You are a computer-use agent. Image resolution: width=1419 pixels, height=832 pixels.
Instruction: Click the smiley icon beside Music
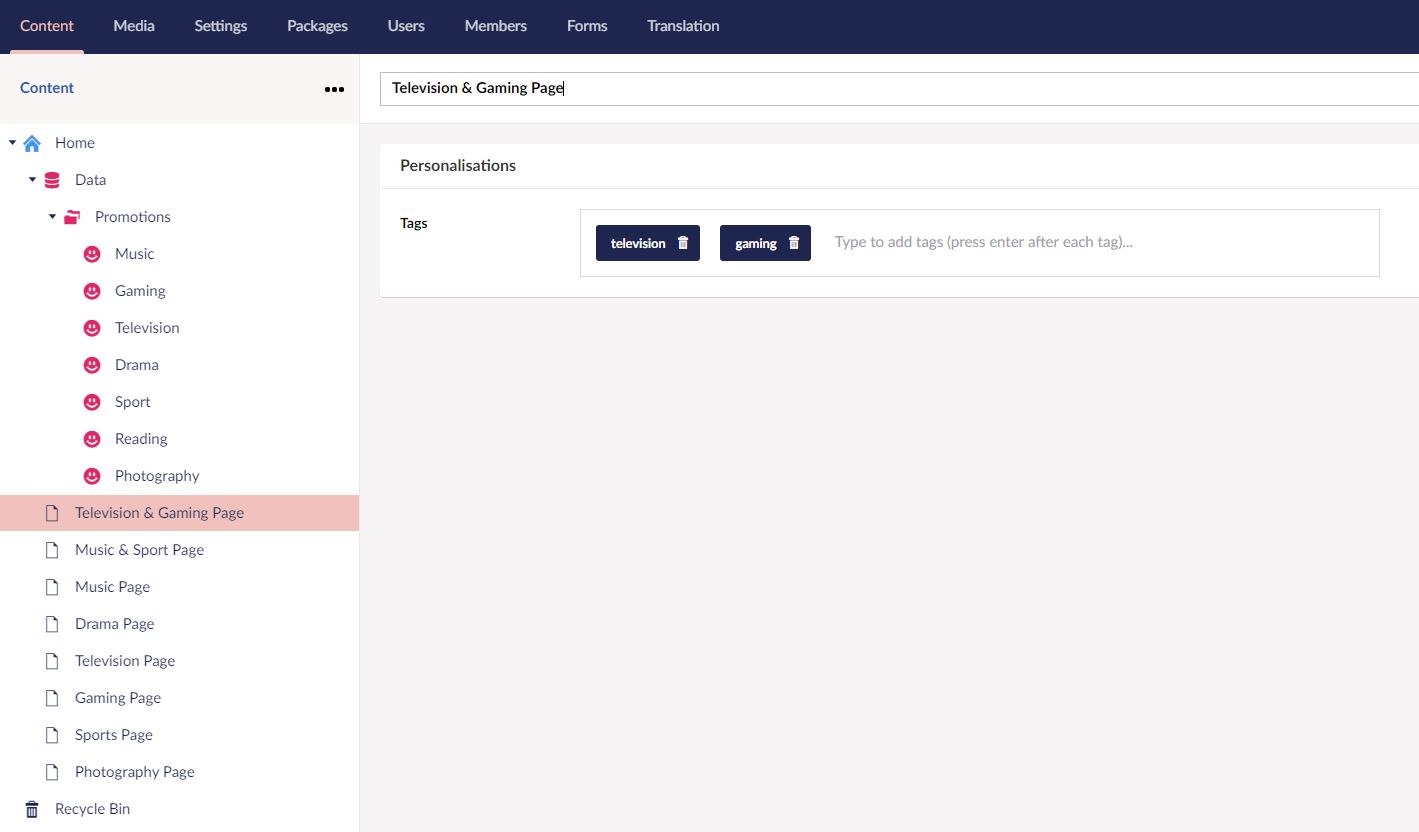pos(92,254)
